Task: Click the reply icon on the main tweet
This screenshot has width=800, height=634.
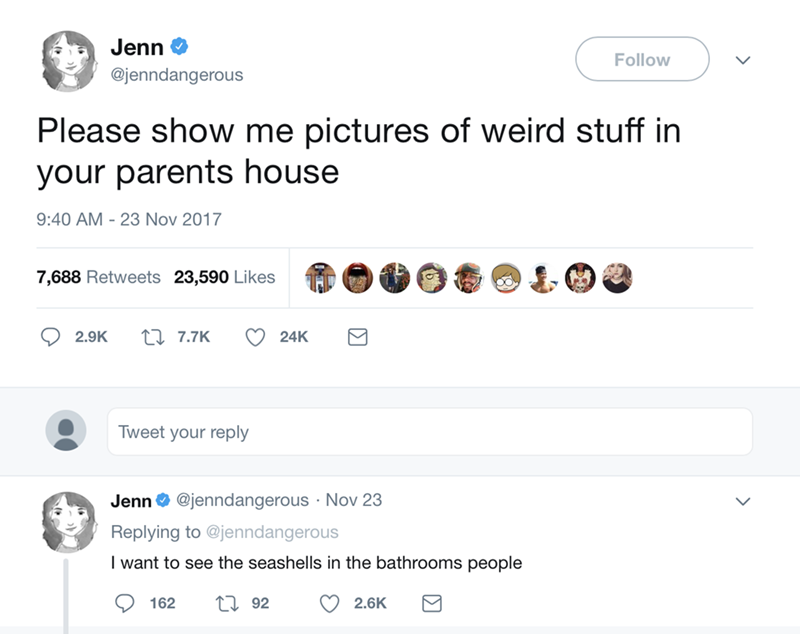Action: point(47,338)
